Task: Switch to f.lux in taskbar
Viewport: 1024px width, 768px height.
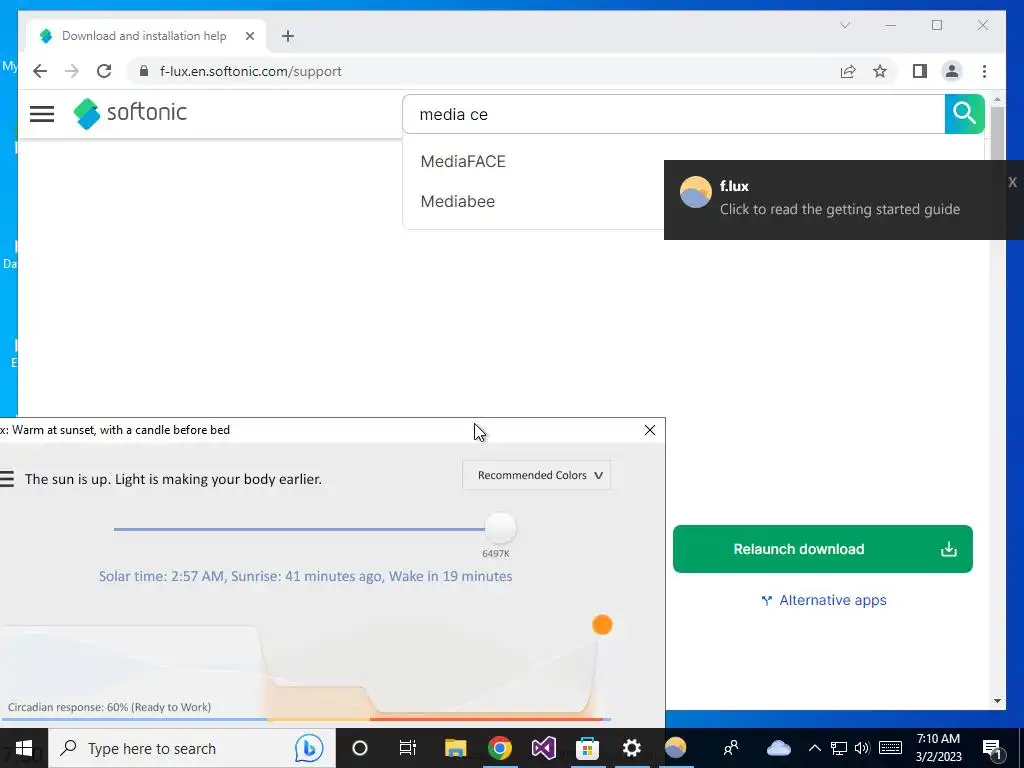Action: (675, 748)
